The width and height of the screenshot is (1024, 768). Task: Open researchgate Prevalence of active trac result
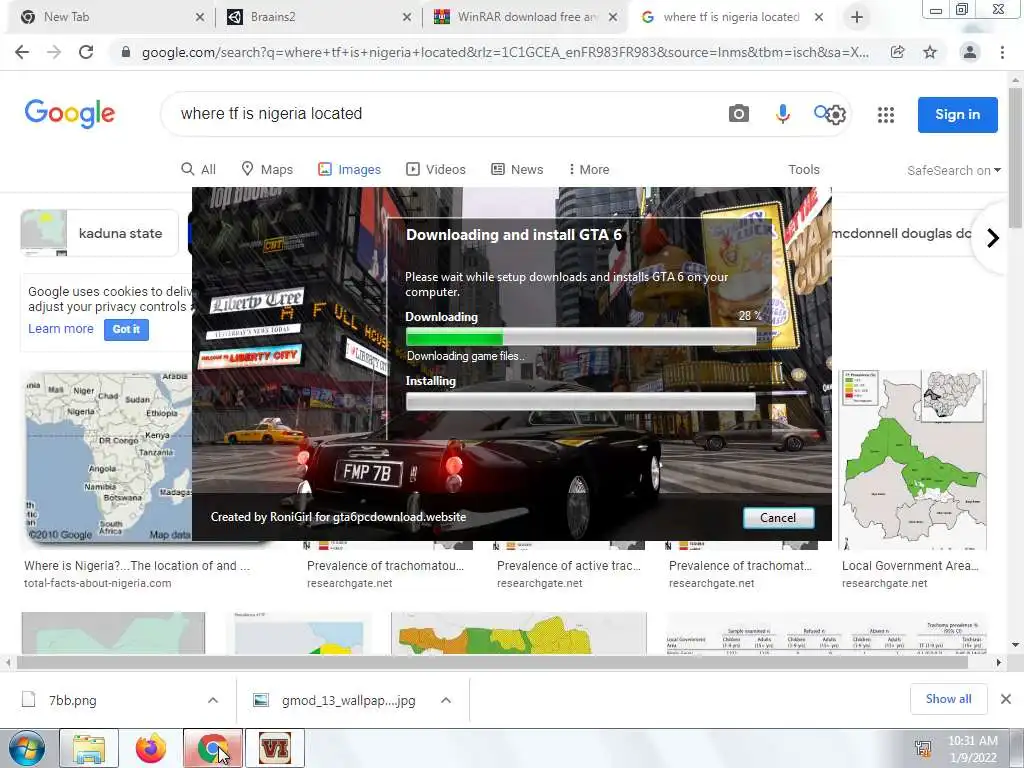[x=569, y=566]
